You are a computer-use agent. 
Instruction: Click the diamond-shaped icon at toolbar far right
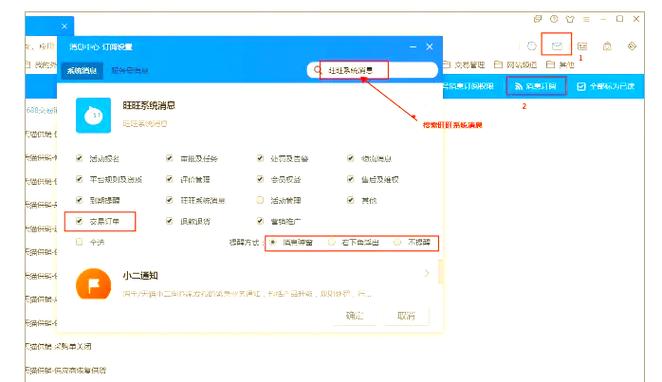click(x=632, y=46)
